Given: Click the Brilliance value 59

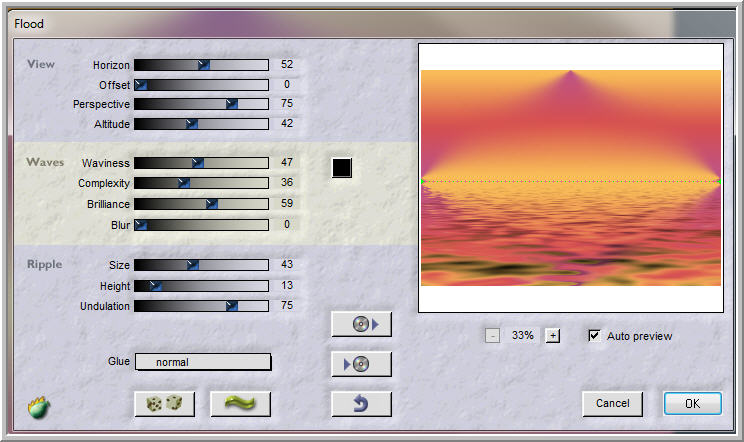Looking at the screenshot, I should 287,203.
